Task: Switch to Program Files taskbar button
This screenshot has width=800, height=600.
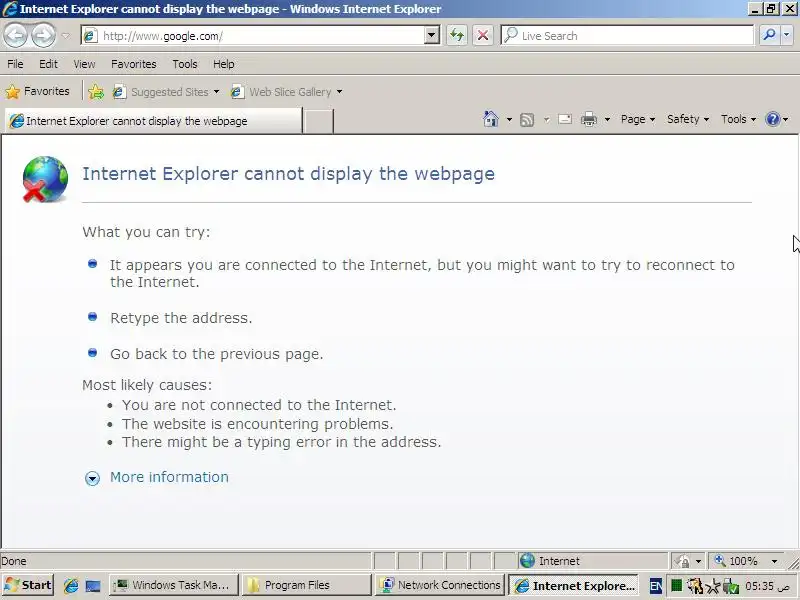Action: (x=306, y=585)
